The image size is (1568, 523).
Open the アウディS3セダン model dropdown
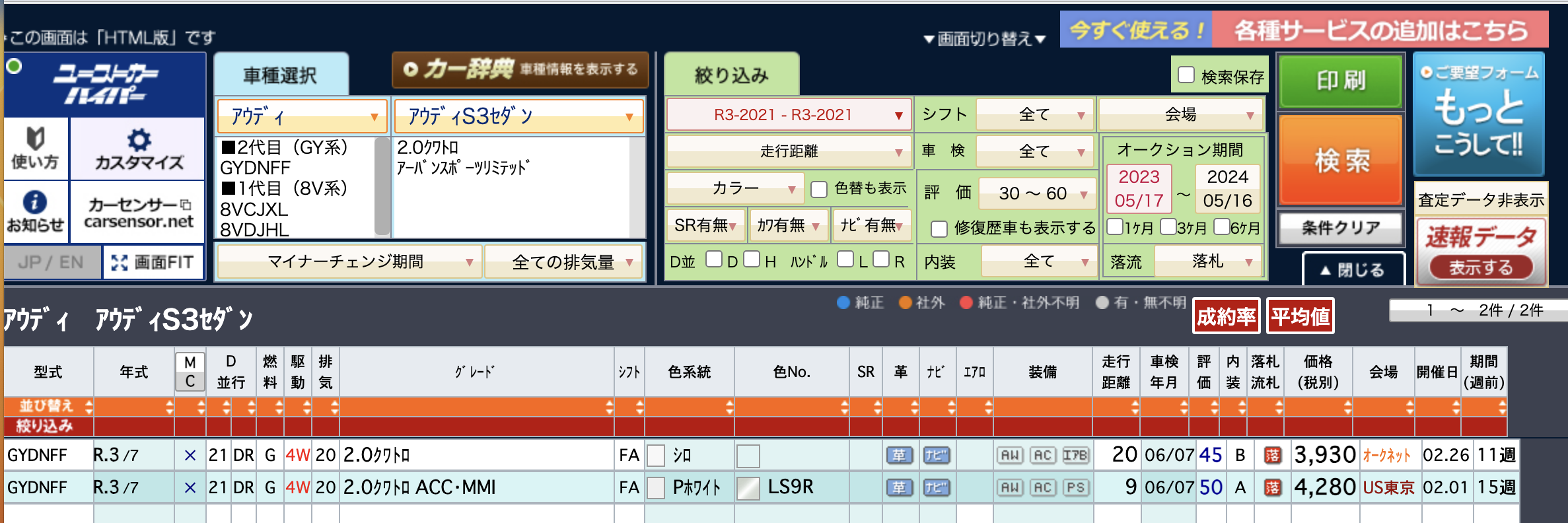(x=519, y=117)
